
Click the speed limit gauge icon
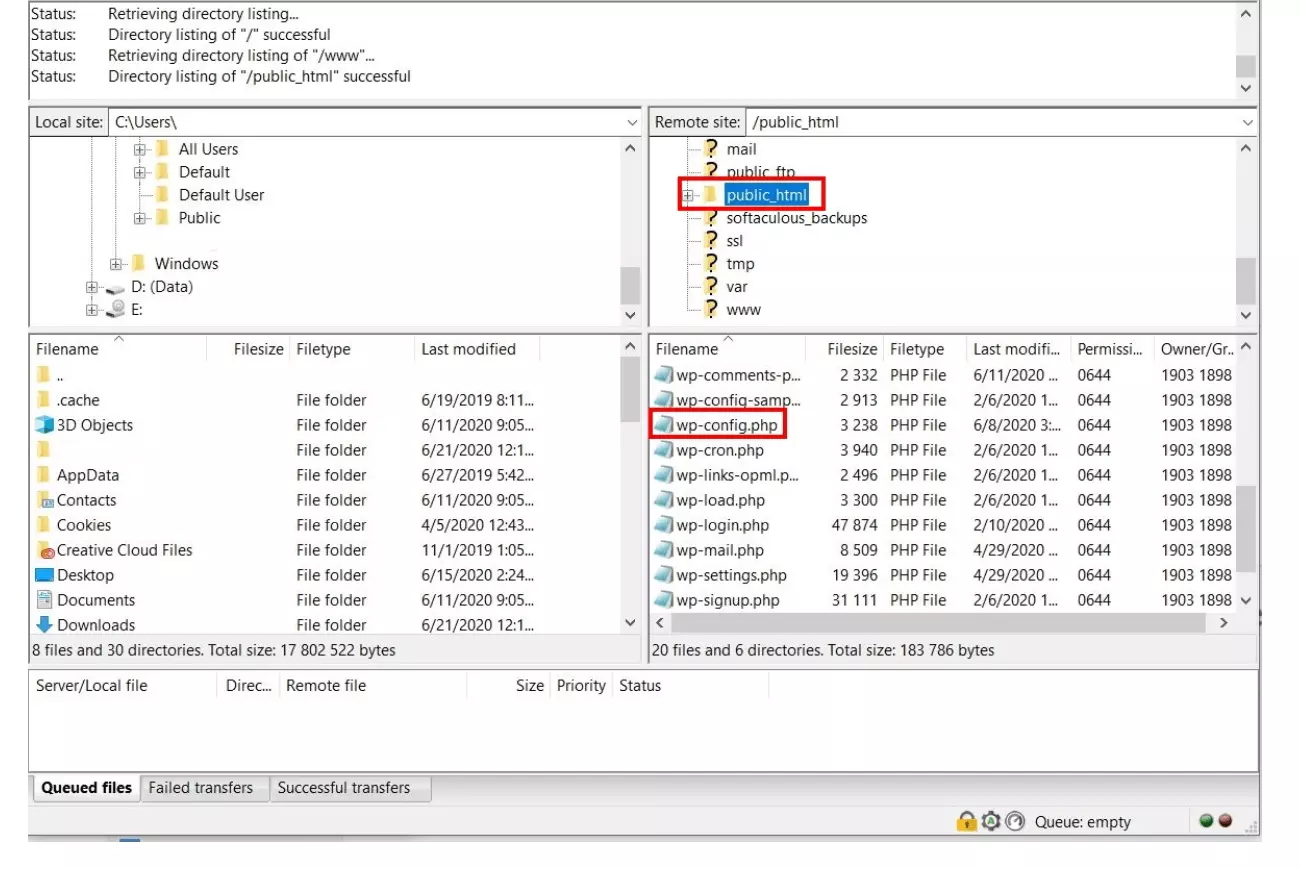(x=1015, y=822)
